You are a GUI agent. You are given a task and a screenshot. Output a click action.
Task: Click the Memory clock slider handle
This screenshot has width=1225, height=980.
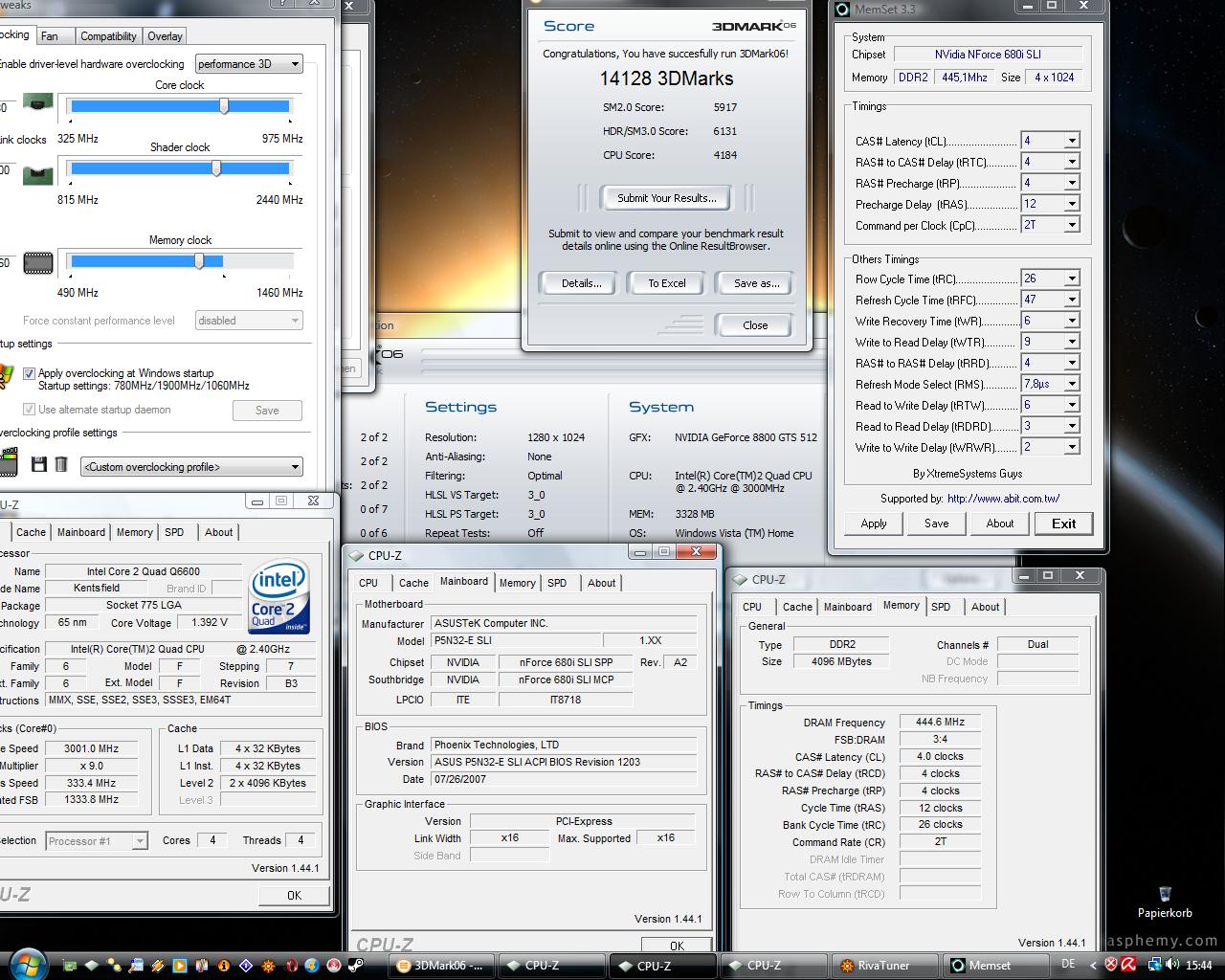(x=199, y=260)
